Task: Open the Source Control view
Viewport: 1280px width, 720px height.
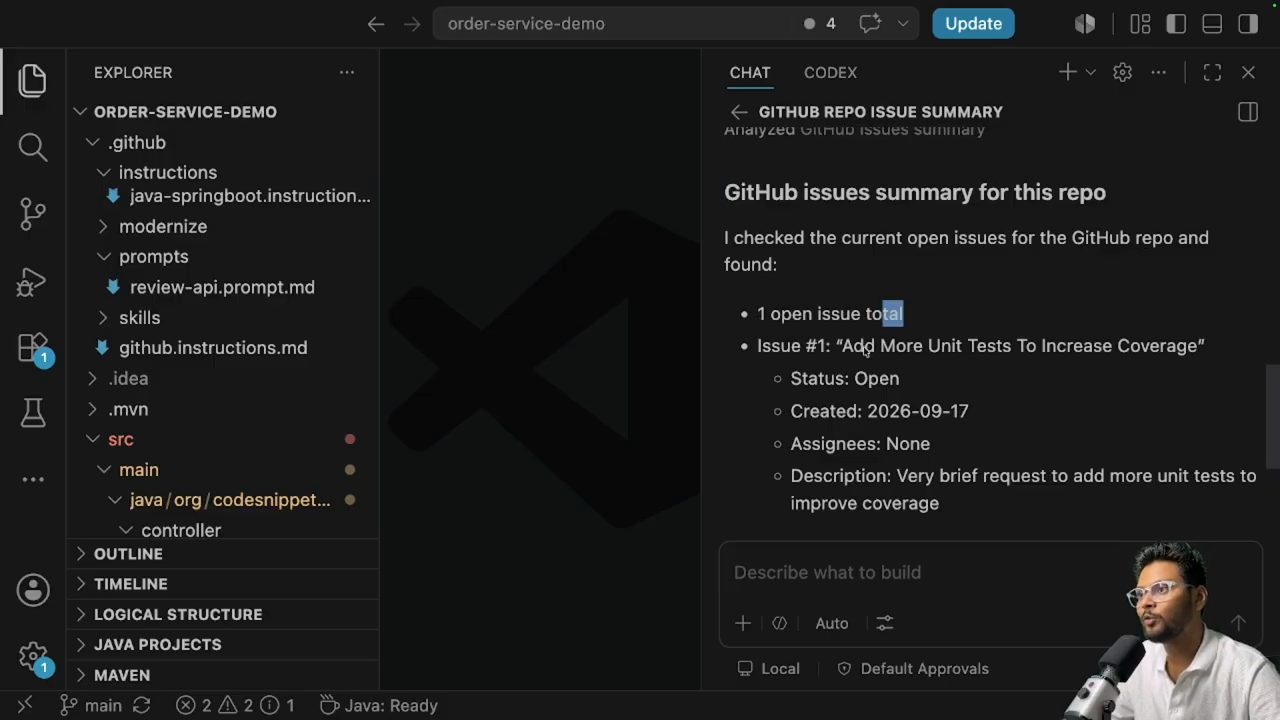Action: click(33, 214)
